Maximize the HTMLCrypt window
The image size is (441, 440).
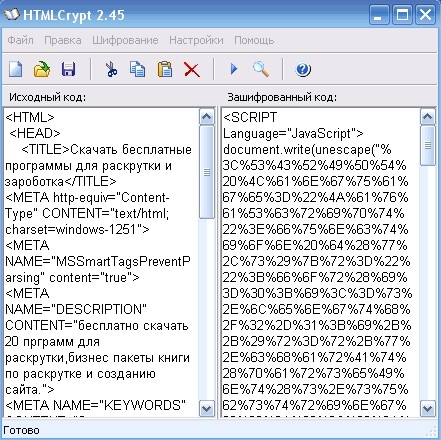[402, 15]
